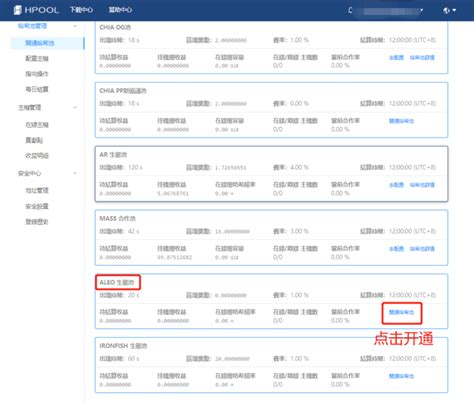This screenshot has height=406, width=474.
Task: Click the 60 s block time in IRONFISH card
Action: [x=134, y=359]
